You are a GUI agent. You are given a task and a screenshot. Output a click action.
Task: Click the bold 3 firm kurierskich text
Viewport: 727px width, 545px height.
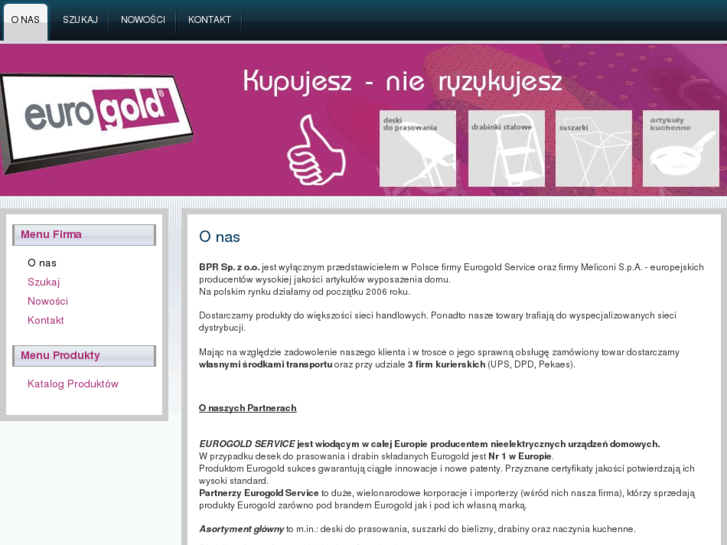coord(446,365)
